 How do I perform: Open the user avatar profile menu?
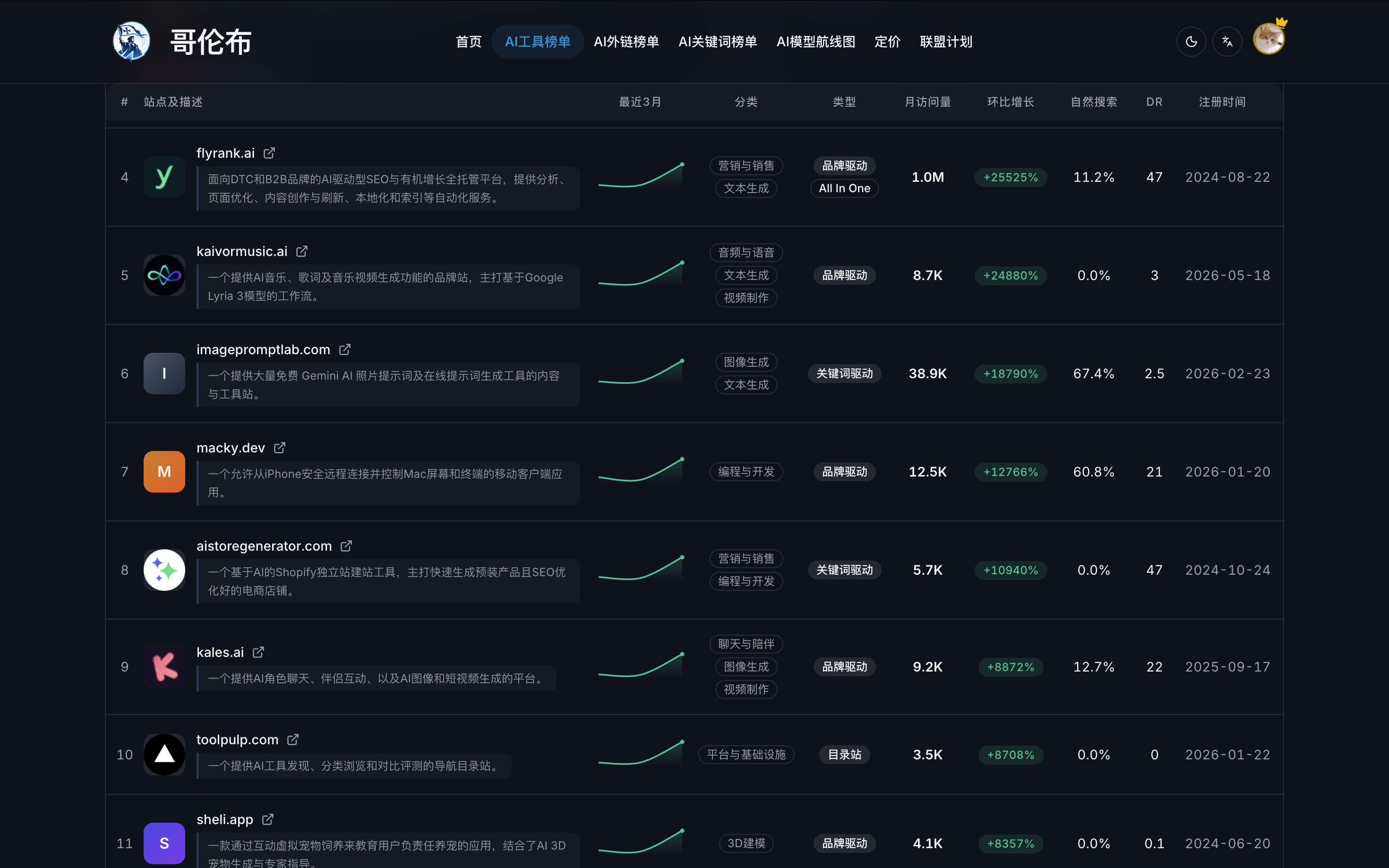click(x=1269, y=39)
